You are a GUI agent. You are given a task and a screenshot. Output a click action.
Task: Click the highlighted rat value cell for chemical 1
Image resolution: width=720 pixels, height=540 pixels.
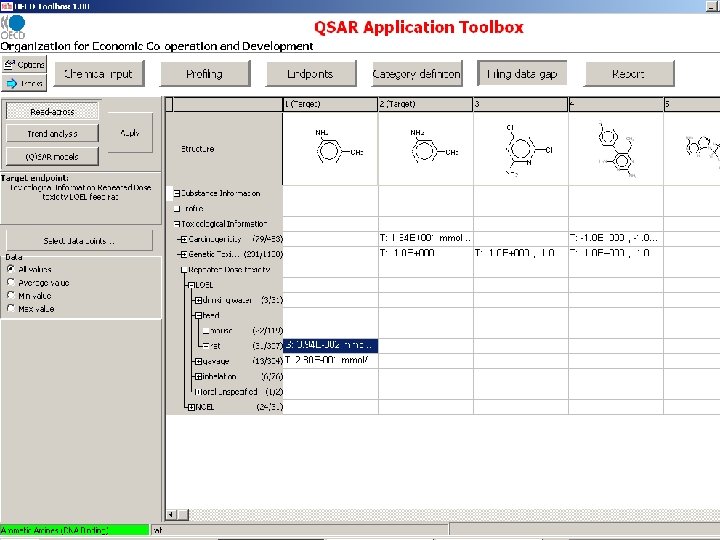pyautogui.click(x=331, y=345)
